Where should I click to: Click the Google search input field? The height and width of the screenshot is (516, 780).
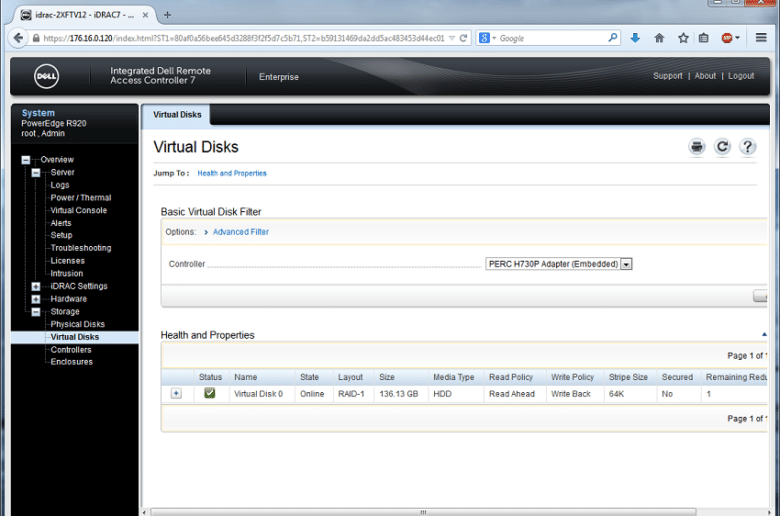click(551, 38)
